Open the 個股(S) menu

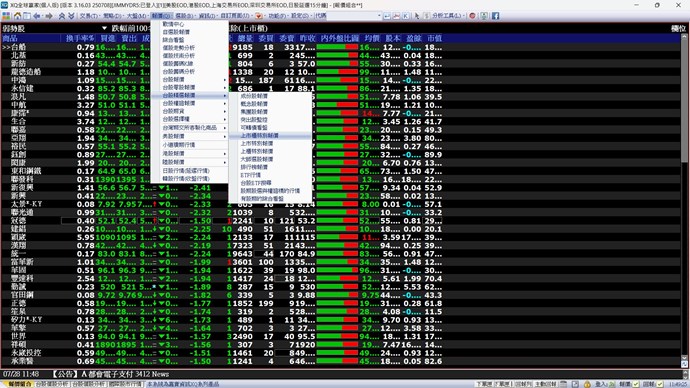click(184, 16)
